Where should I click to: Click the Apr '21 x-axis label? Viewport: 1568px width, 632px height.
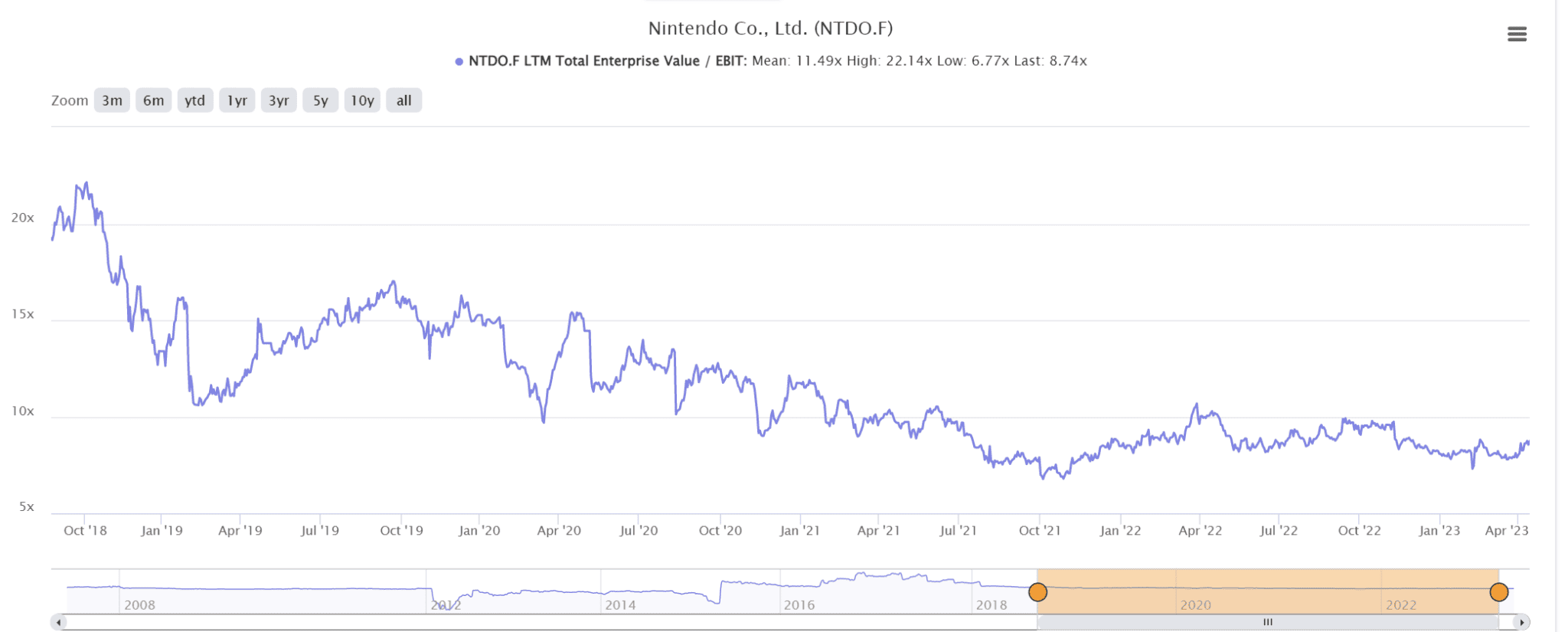(878, 530)
